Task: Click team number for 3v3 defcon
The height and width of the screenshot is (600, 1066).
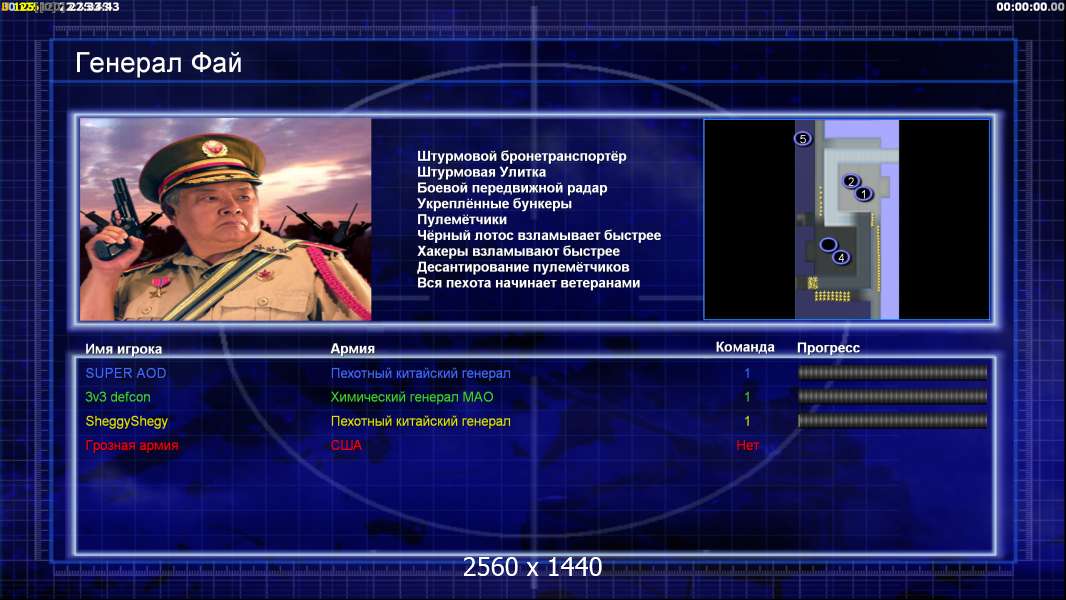Action: 747,397
